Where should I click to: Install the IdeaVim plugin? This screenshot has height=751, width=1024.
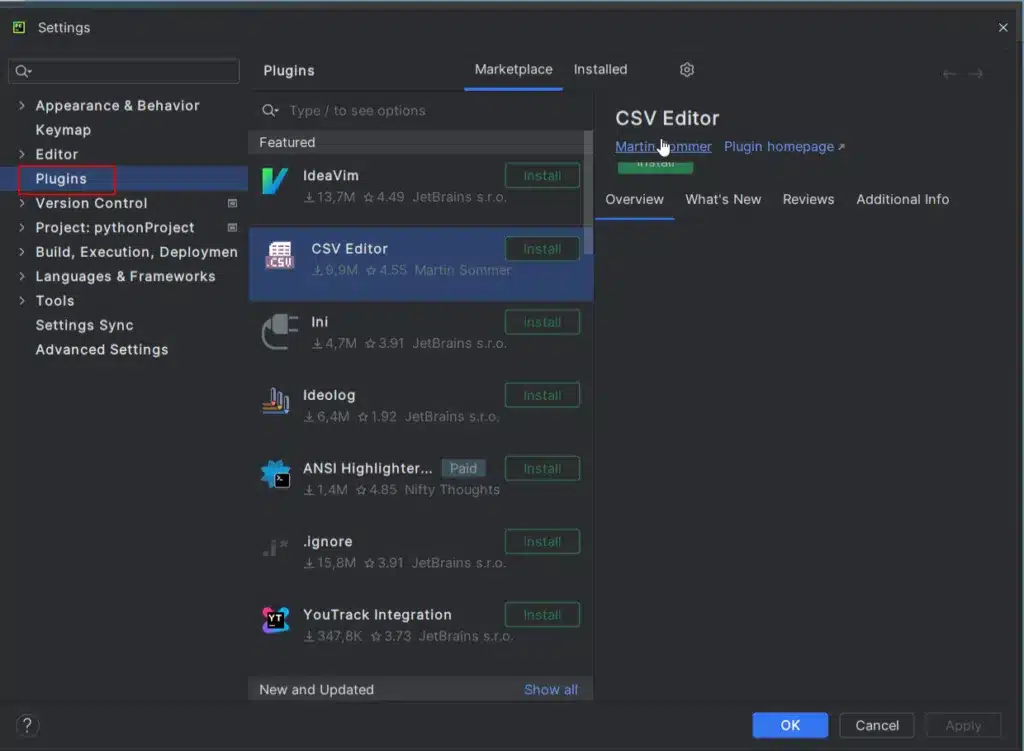pyautogui.click(x=542, y=176)
